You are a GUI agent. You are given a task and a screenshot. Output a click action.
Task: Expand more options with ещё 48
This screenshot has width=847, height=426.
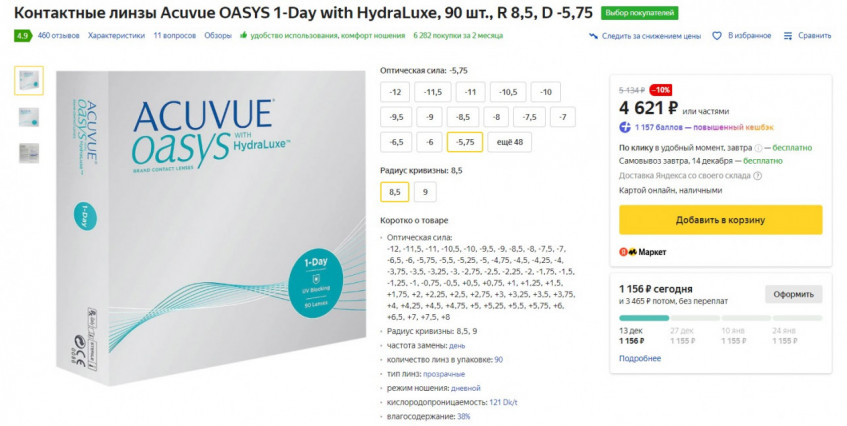(509, 143)
